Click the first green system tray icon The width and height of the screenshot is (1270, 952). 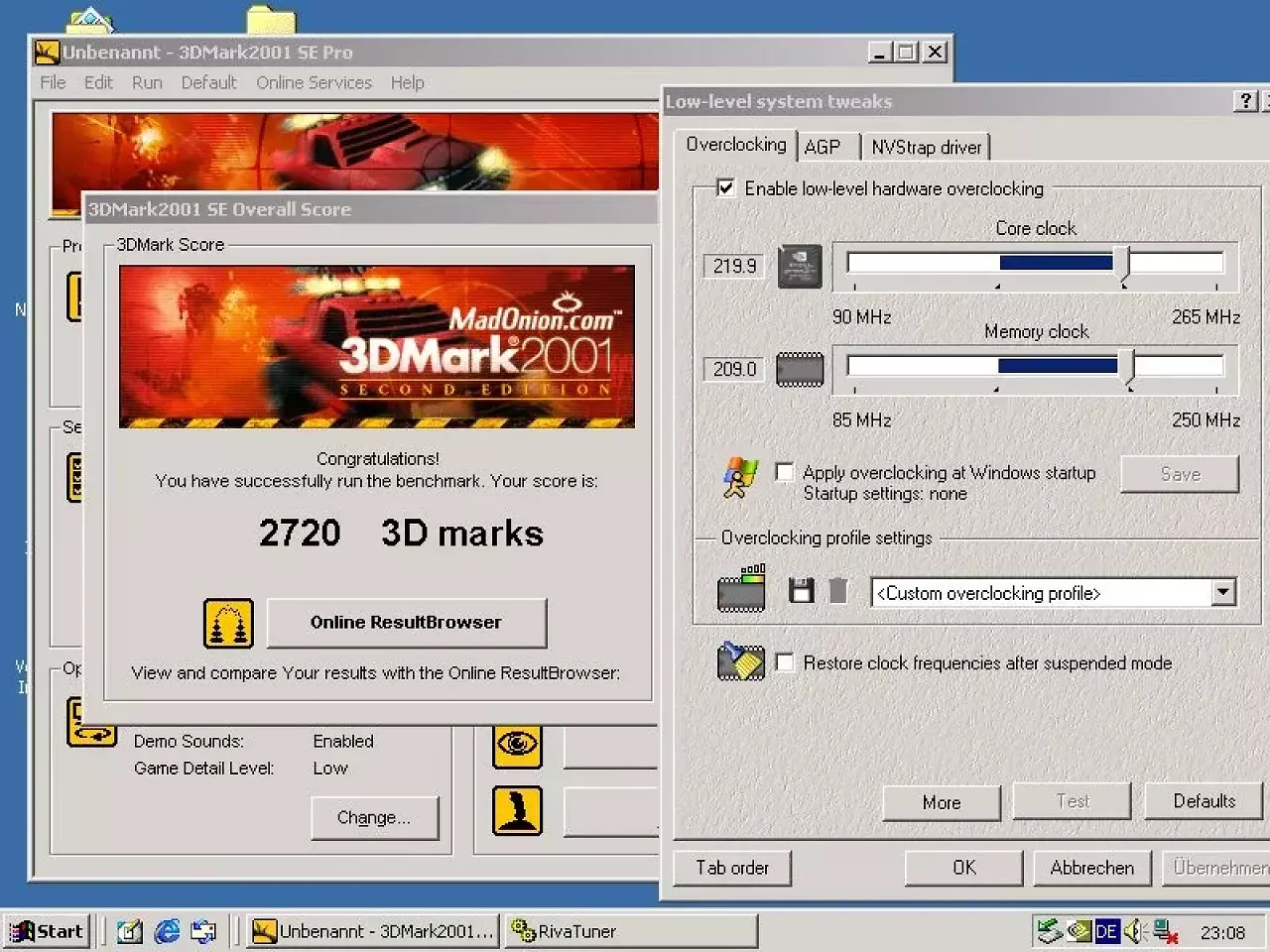pos(1050,931)
